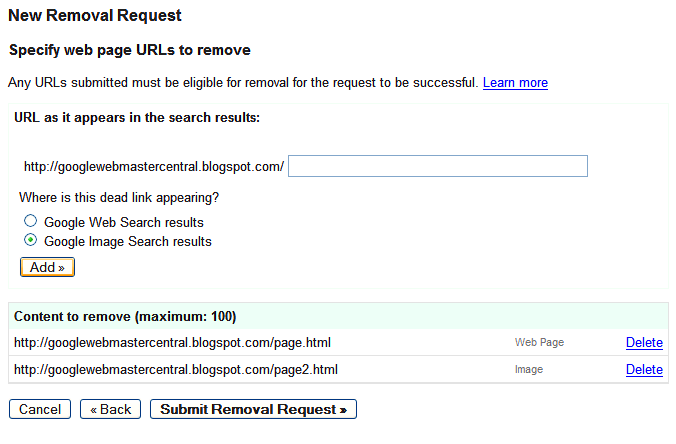Viewport: 676px width, 444px height.
Task: Click the URL path input field
Action: click(x=438, y=166)
